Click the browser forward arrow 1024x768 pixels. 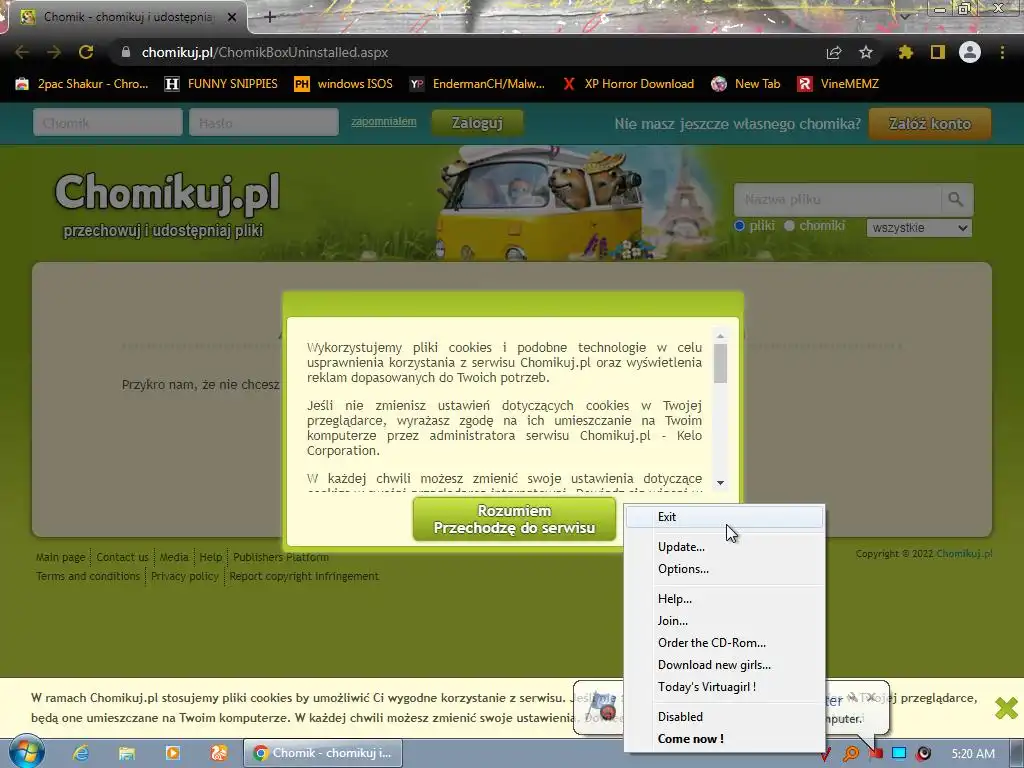54,52
